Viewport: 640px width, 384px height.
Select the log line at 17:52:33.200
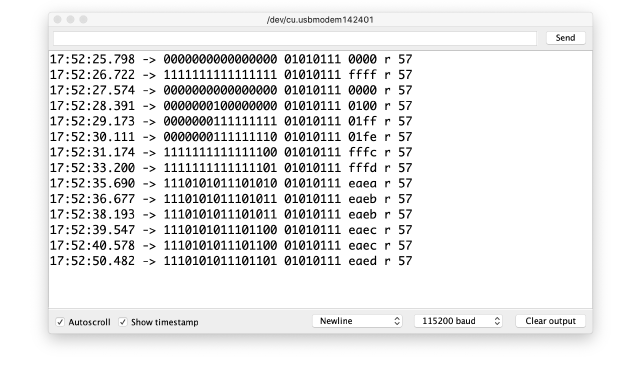pyautogui.click(x=231, y=168)
